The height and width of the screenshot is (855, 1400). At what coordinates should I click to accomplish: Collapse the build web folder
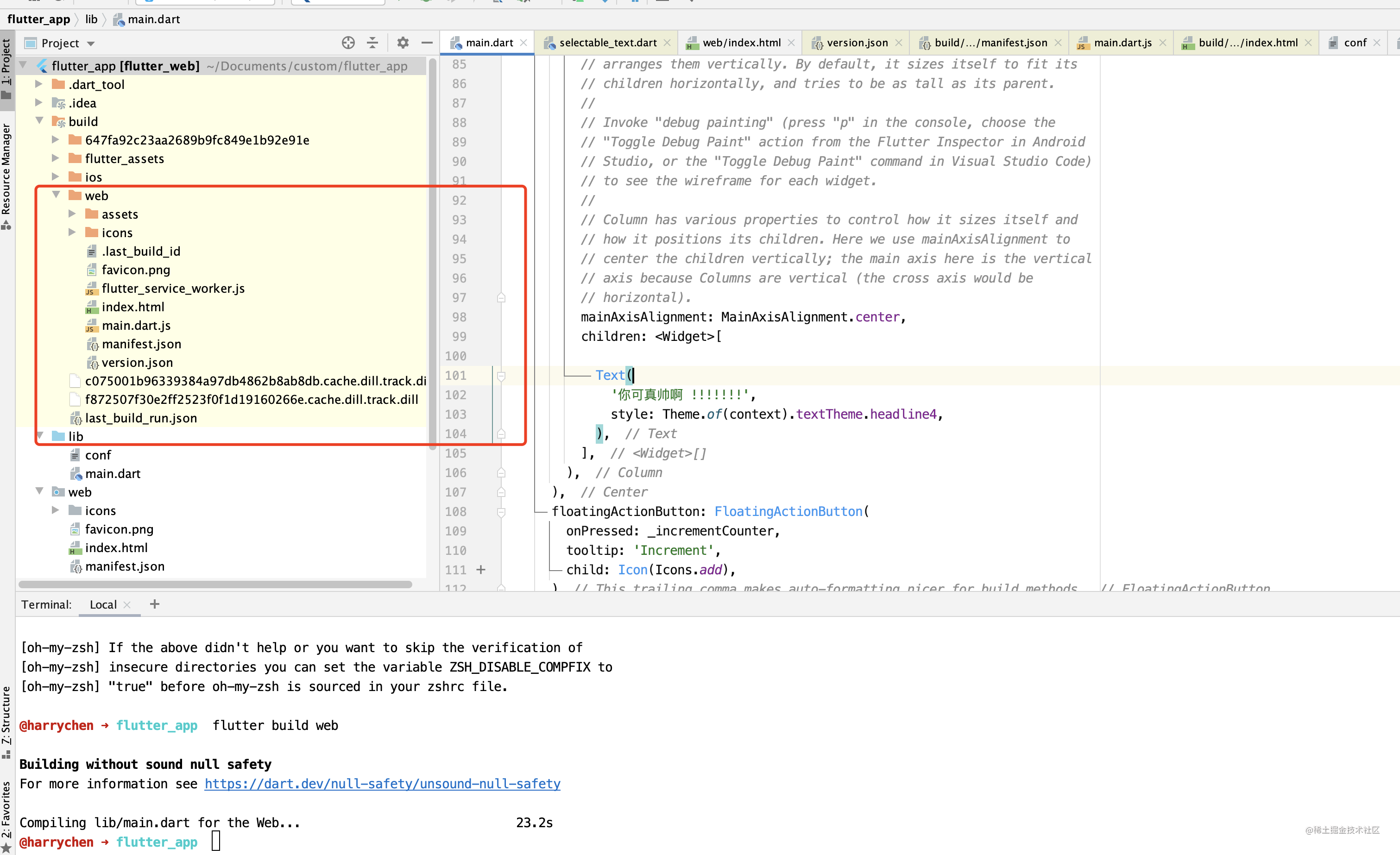coord(56,195)
